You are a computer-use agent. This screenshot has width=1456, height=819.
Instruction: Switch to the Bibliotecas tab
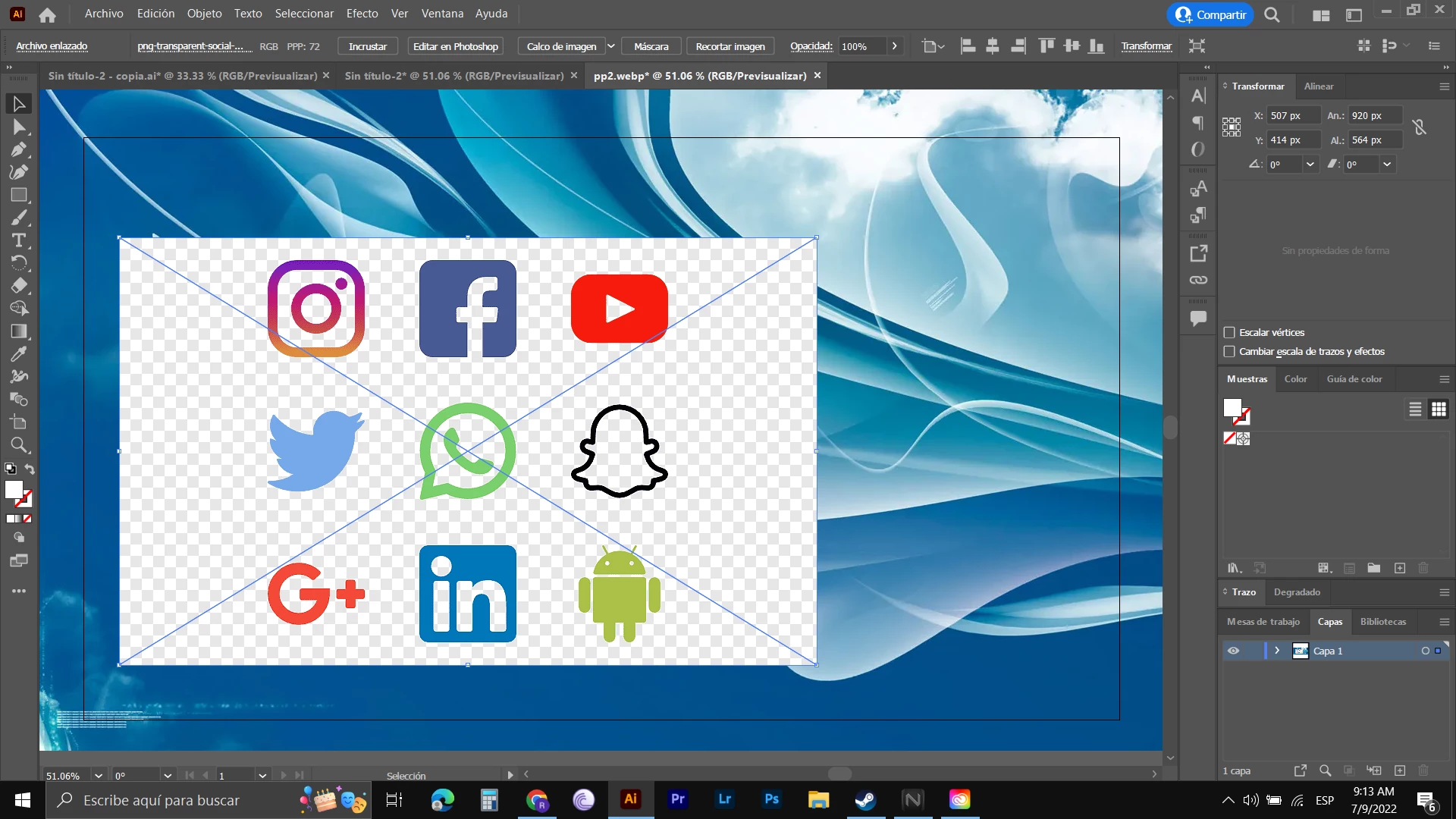1382,621
